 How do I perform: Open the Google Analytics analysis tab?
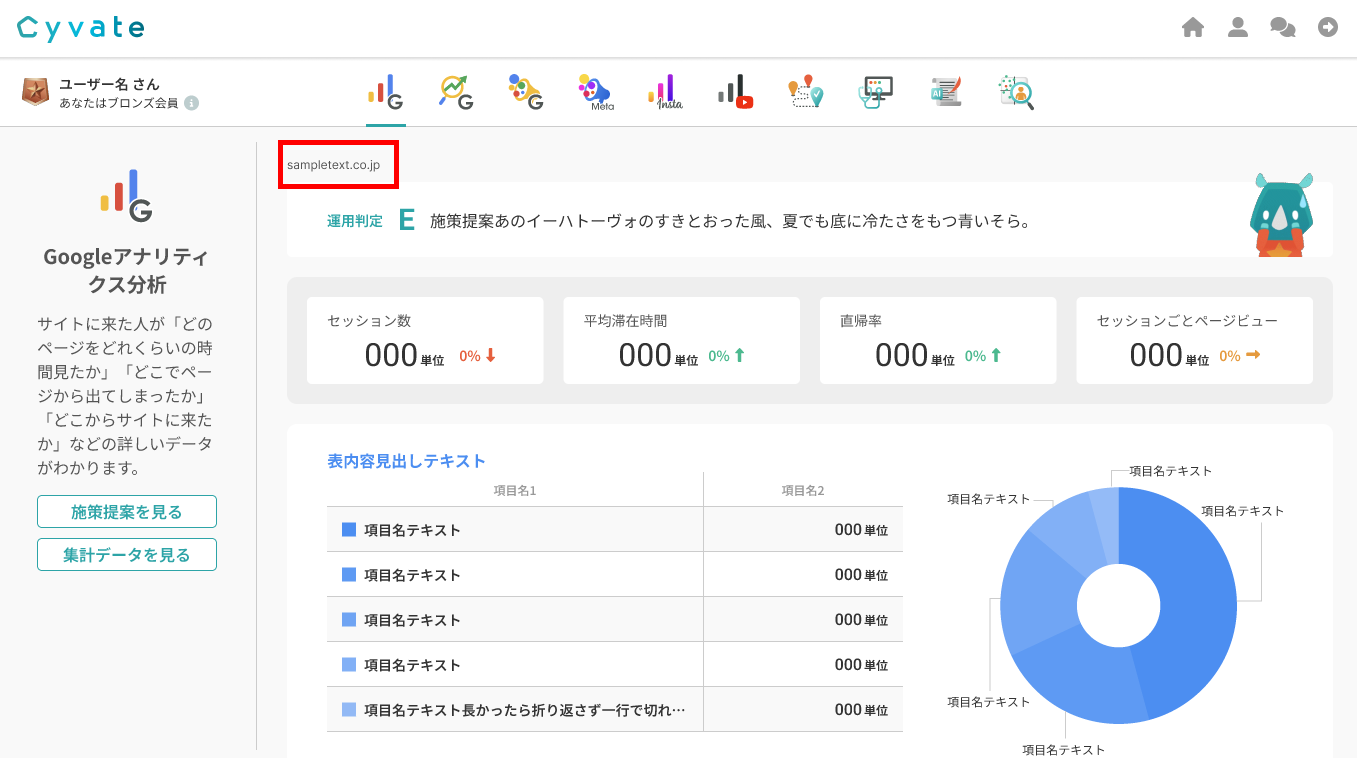(x=385, y=92)
